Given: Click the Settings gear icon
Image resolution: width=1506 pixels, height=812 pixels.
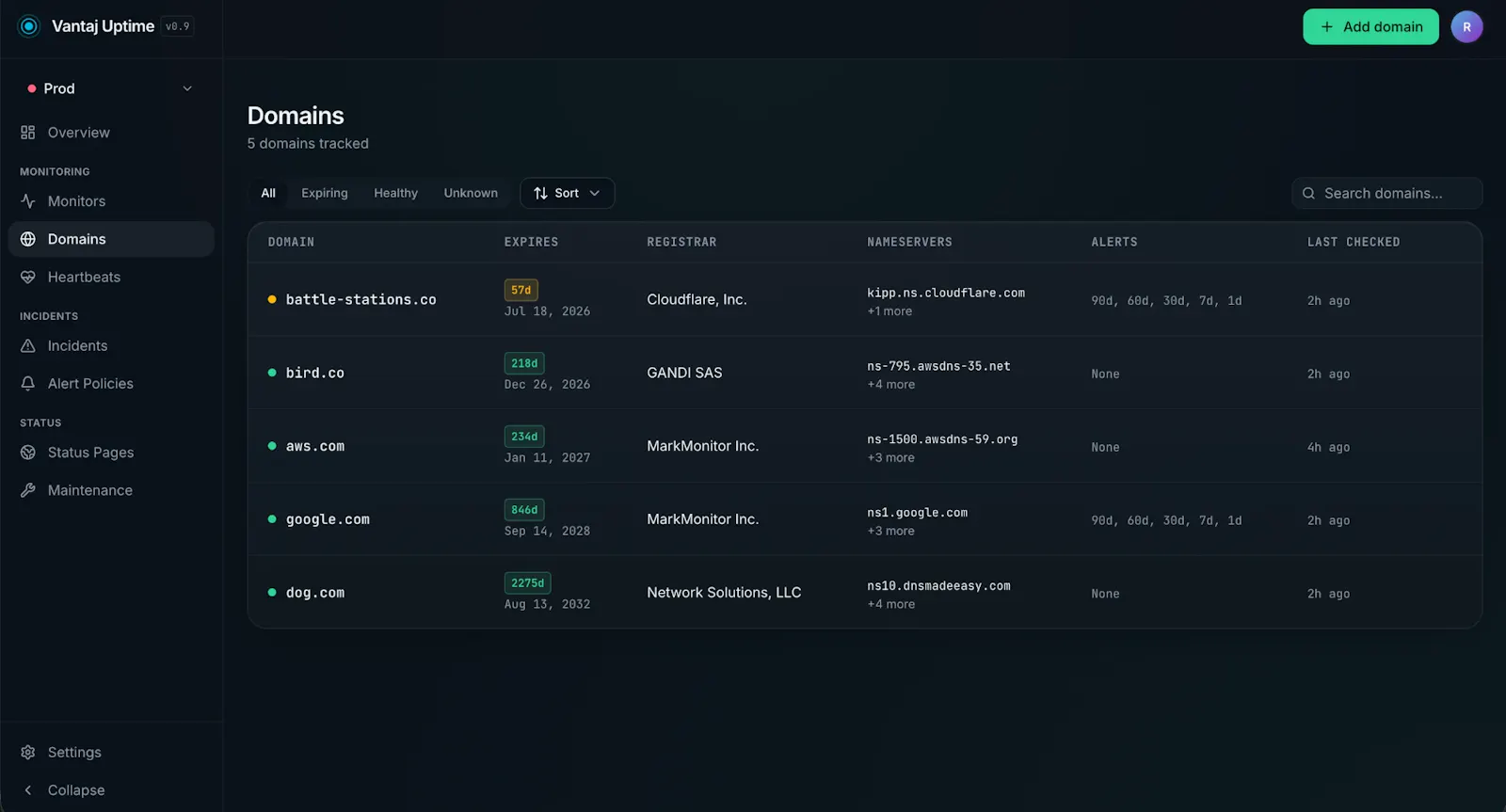Looking at the screenshot, I should click(x=28, y=752).
